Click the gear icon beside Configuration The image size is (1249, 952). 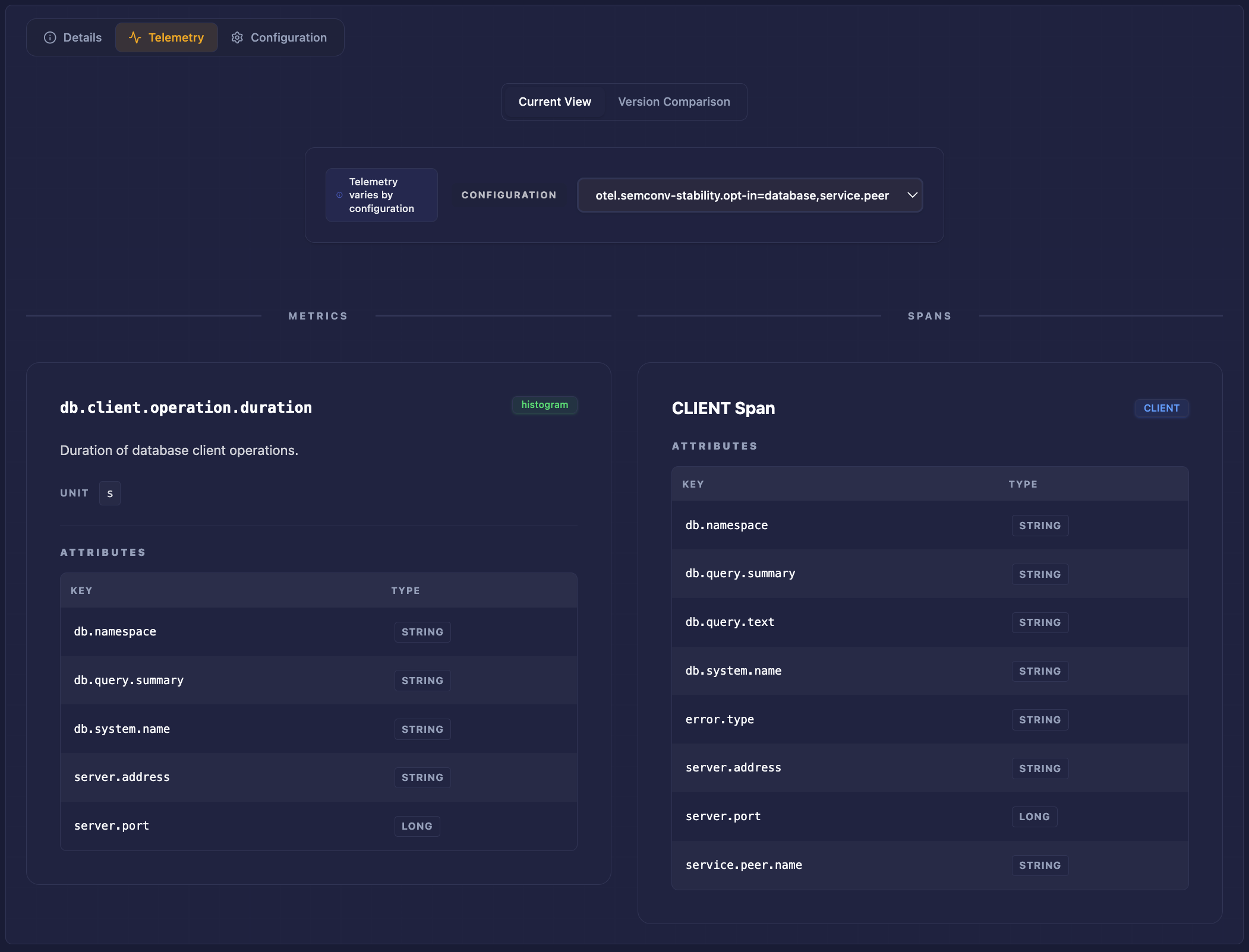(x=237, y=37)
